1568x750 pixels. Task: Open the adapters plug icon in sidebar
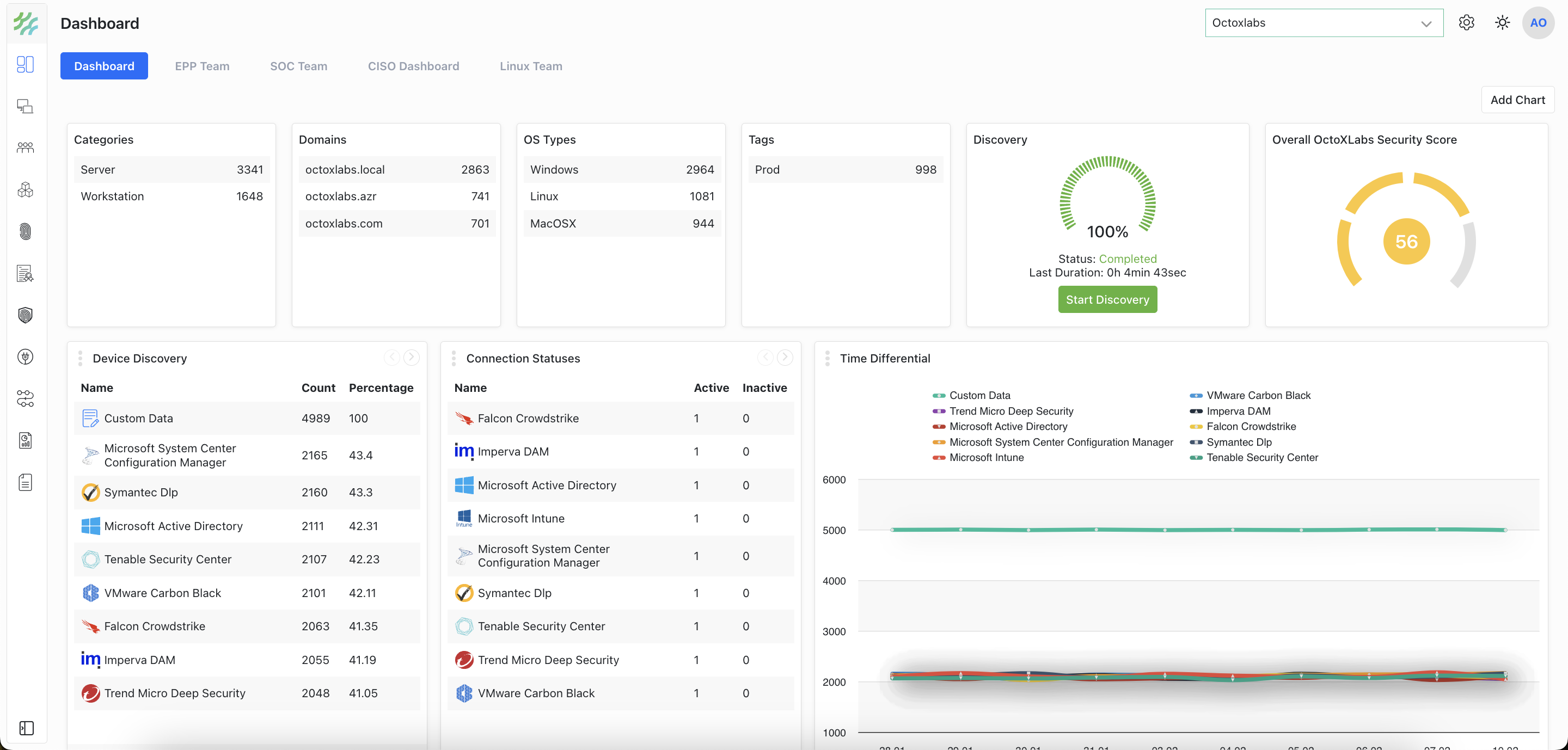pos(25,356)
